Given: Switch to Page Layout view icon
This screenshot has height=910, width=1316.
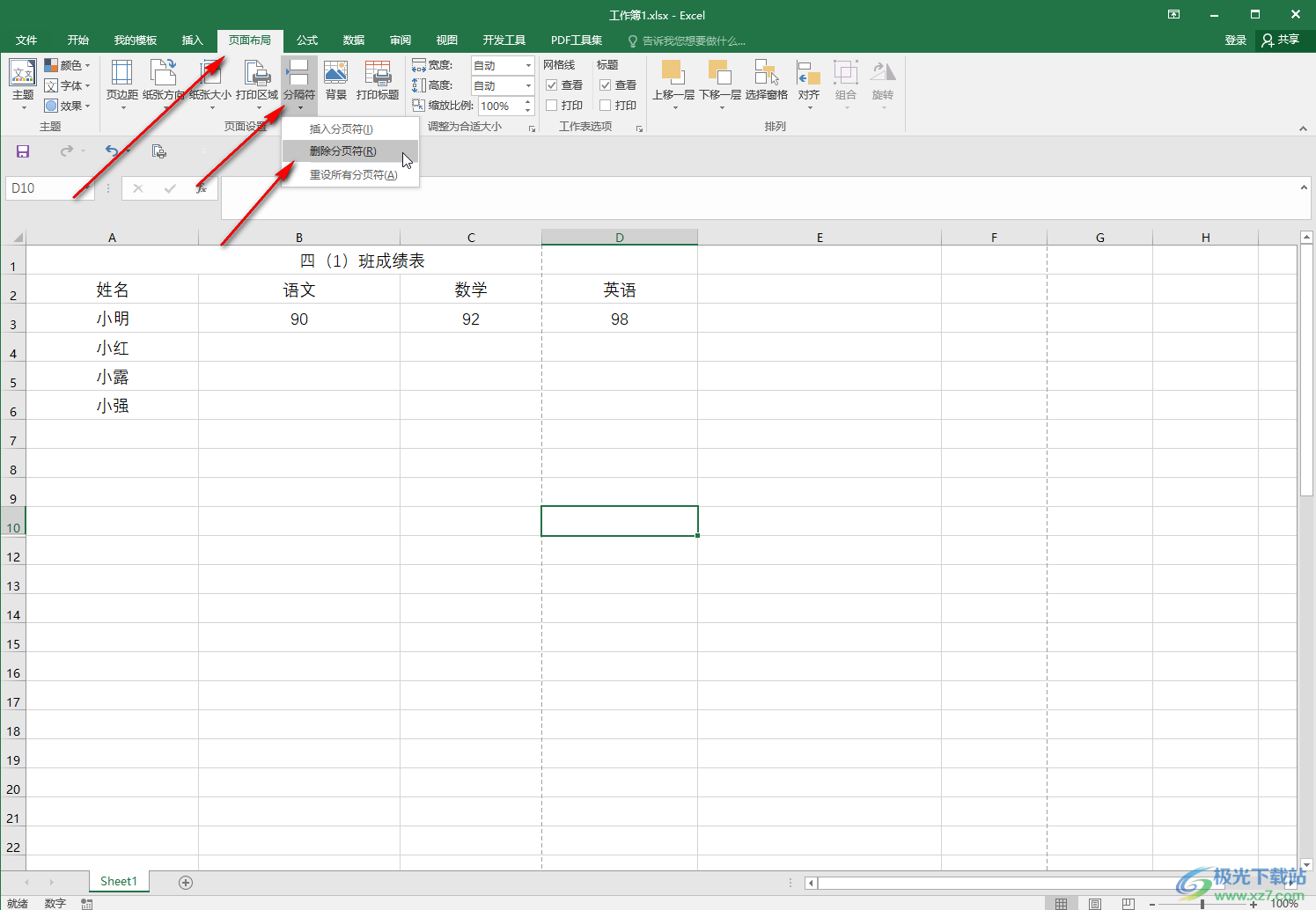Looking at the screenshot, I should (x=1094, y=903).
